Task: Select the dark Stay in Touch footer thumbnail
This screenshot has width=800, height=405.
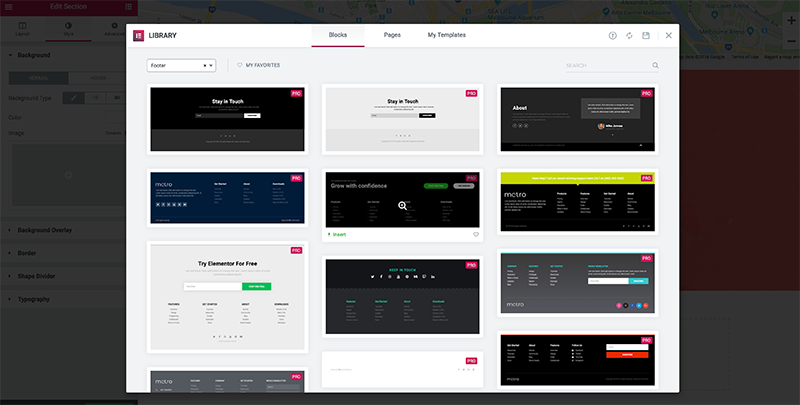Action: tap(225, 119)
